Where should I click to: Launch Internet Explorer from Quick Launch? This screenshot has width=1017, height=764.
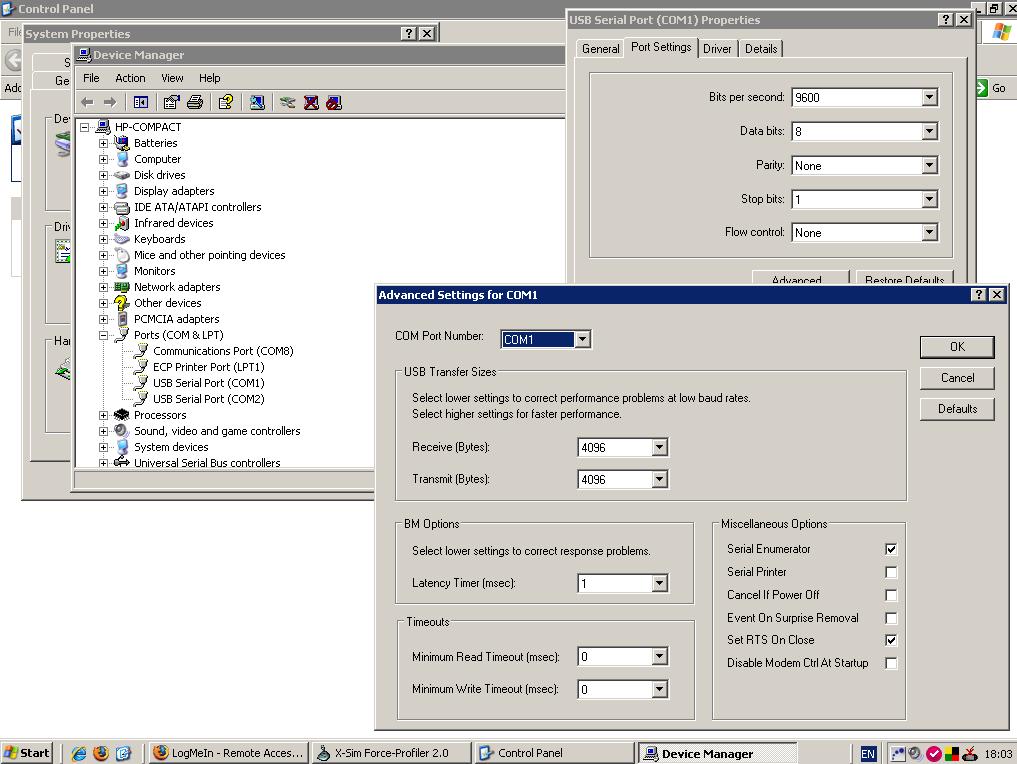[x=78, y=753]
